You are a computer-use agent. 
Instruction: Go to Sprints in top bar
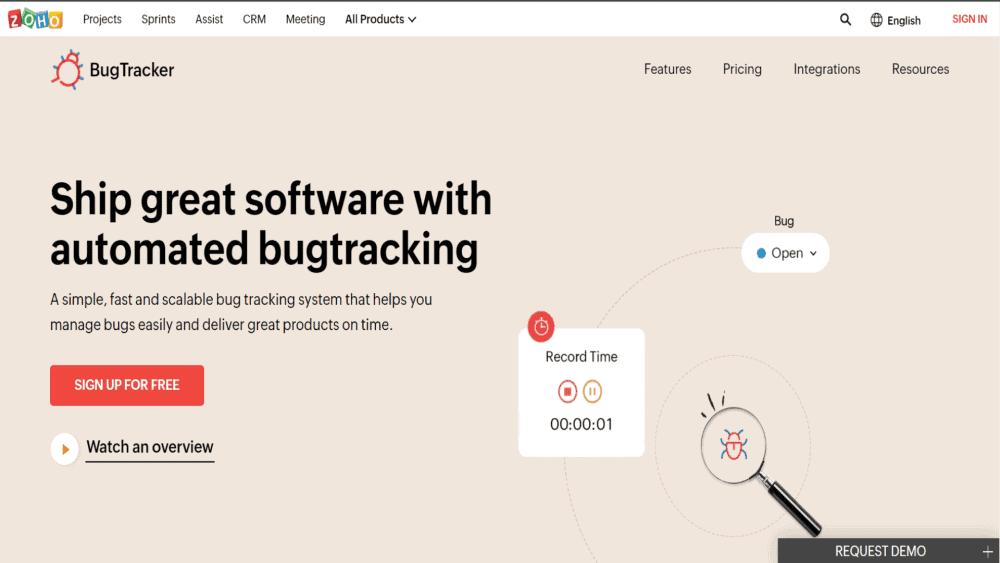pyautogui.click(x=158, y=19)
